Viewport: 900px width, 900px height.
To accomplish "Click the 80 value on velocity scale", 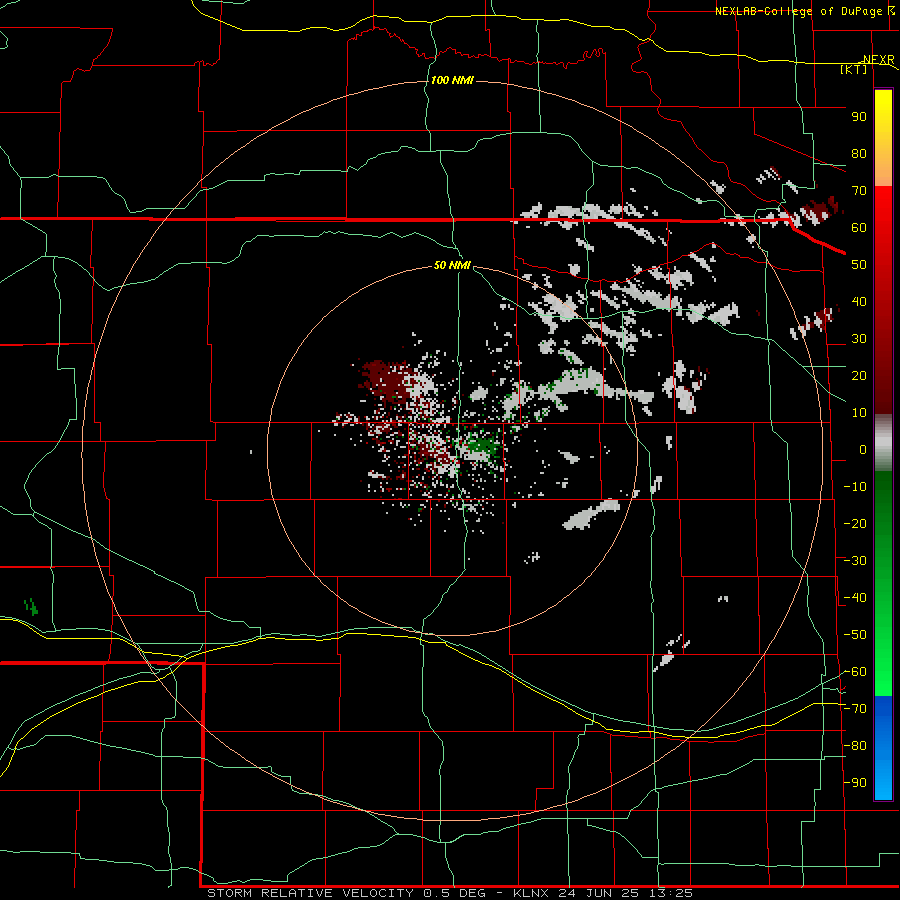I will (x=859, y=153).
